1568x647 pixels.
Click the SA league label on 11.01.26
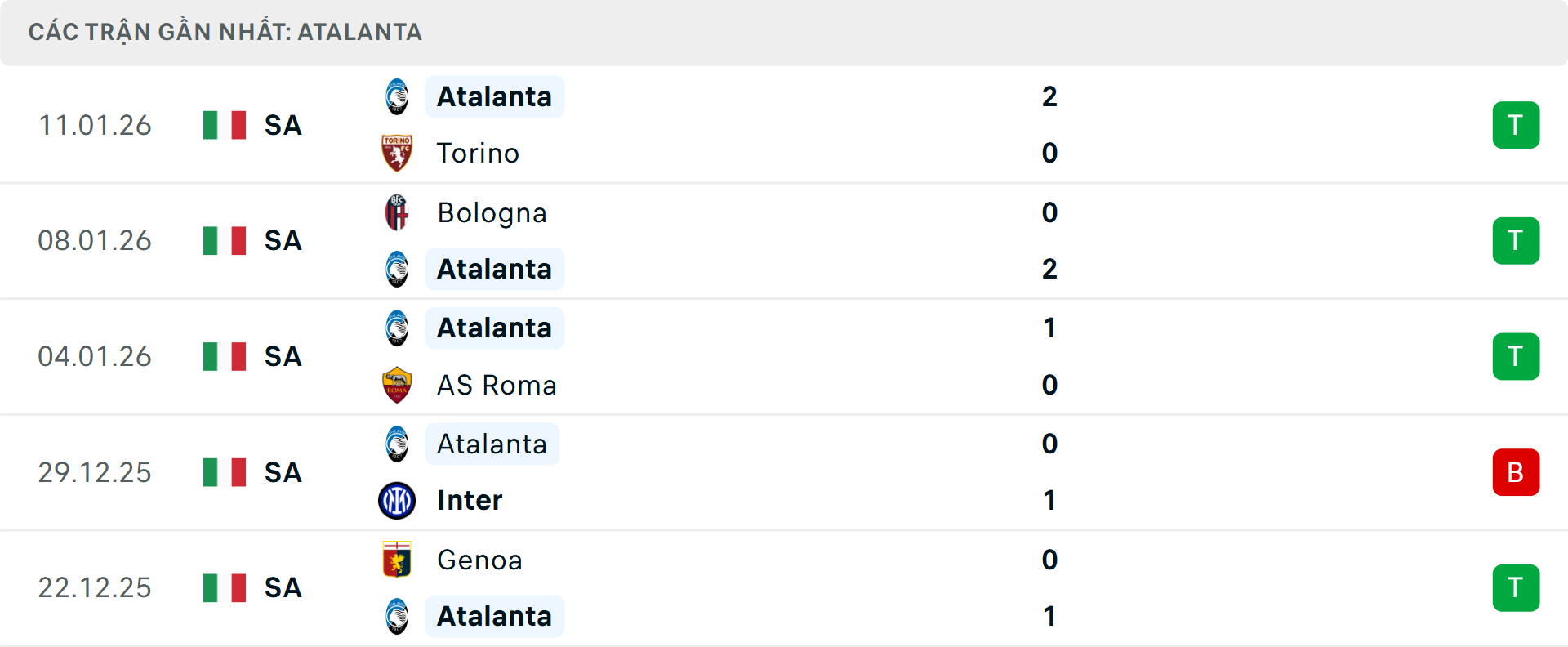(283, 125)
